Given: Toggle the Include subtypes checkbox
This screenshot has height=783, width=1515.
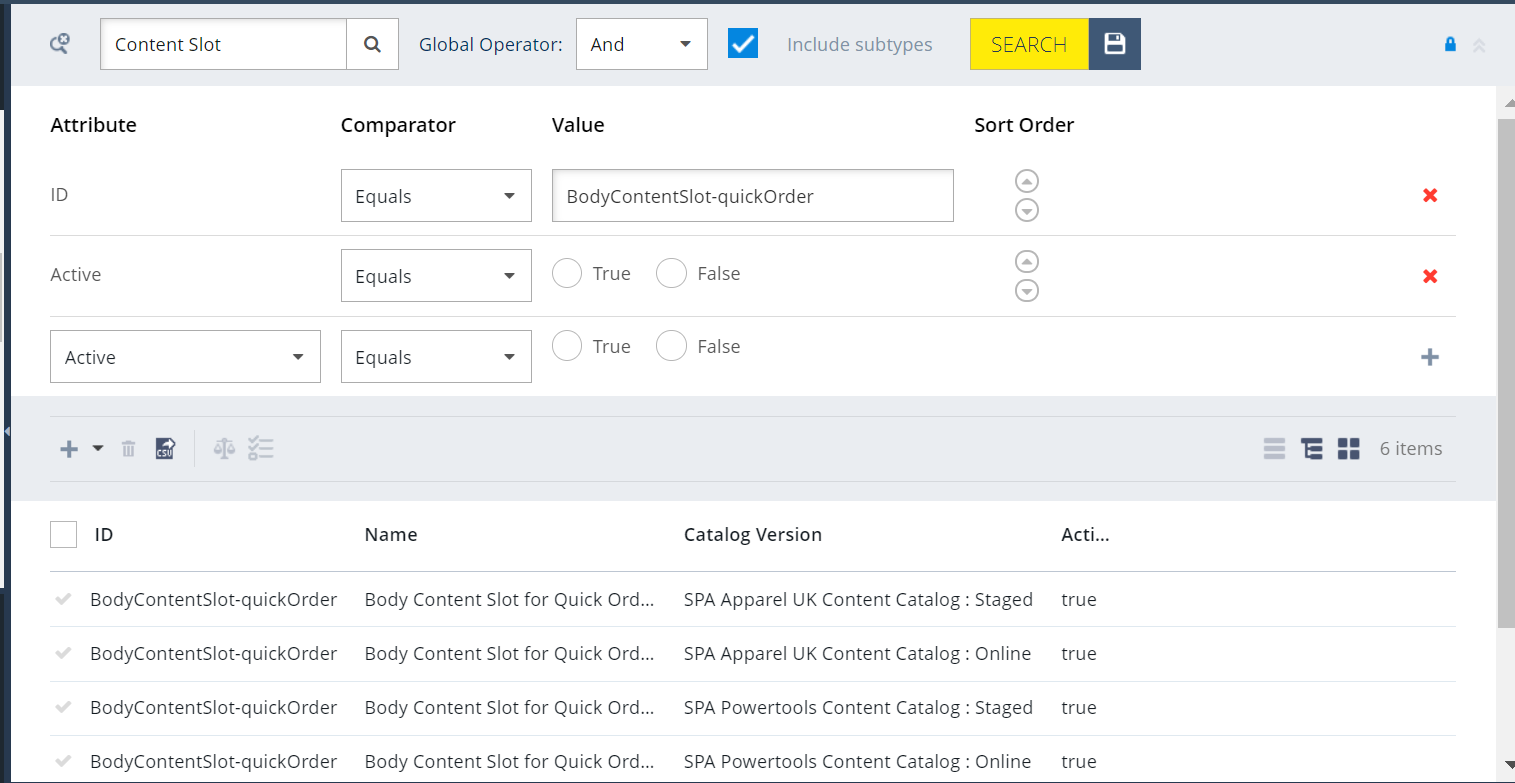Looking at the screenshot, I should pos(742,44).
